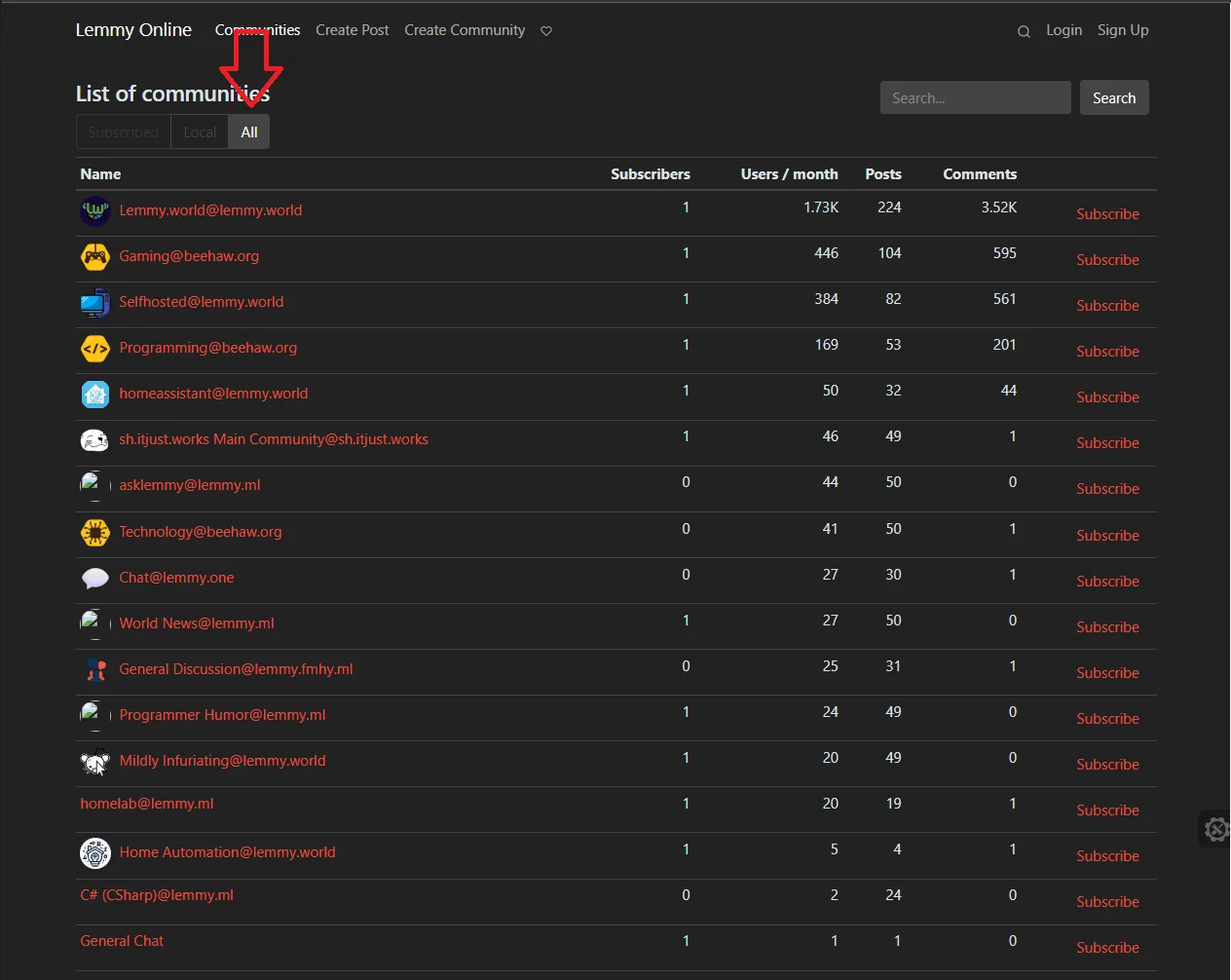
Task: Subscribe to asklemmy@lemmy.ml
Action: click(x=1107, y=489)
